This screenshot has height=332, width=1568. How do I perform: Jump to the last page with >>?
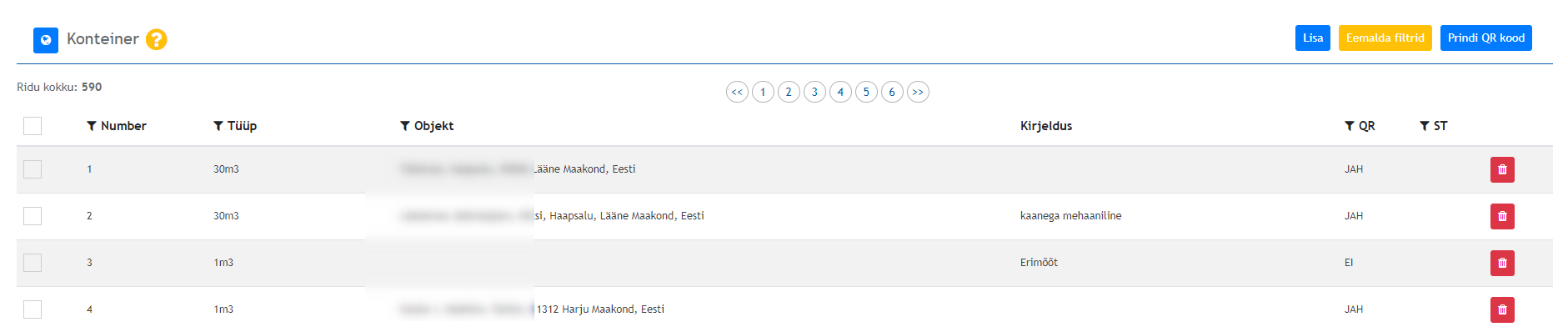(x=918, y=92)
